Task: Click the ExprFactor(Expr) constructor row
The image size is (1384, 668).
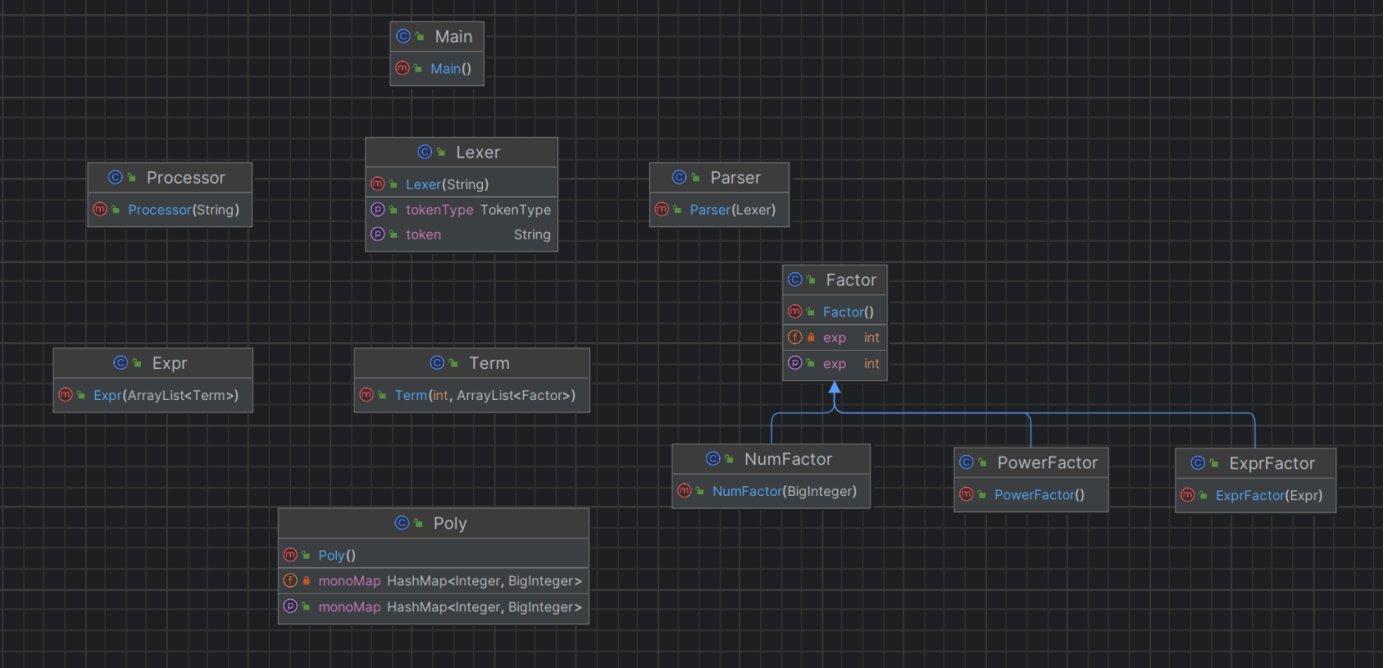Action: point(1255,495)
